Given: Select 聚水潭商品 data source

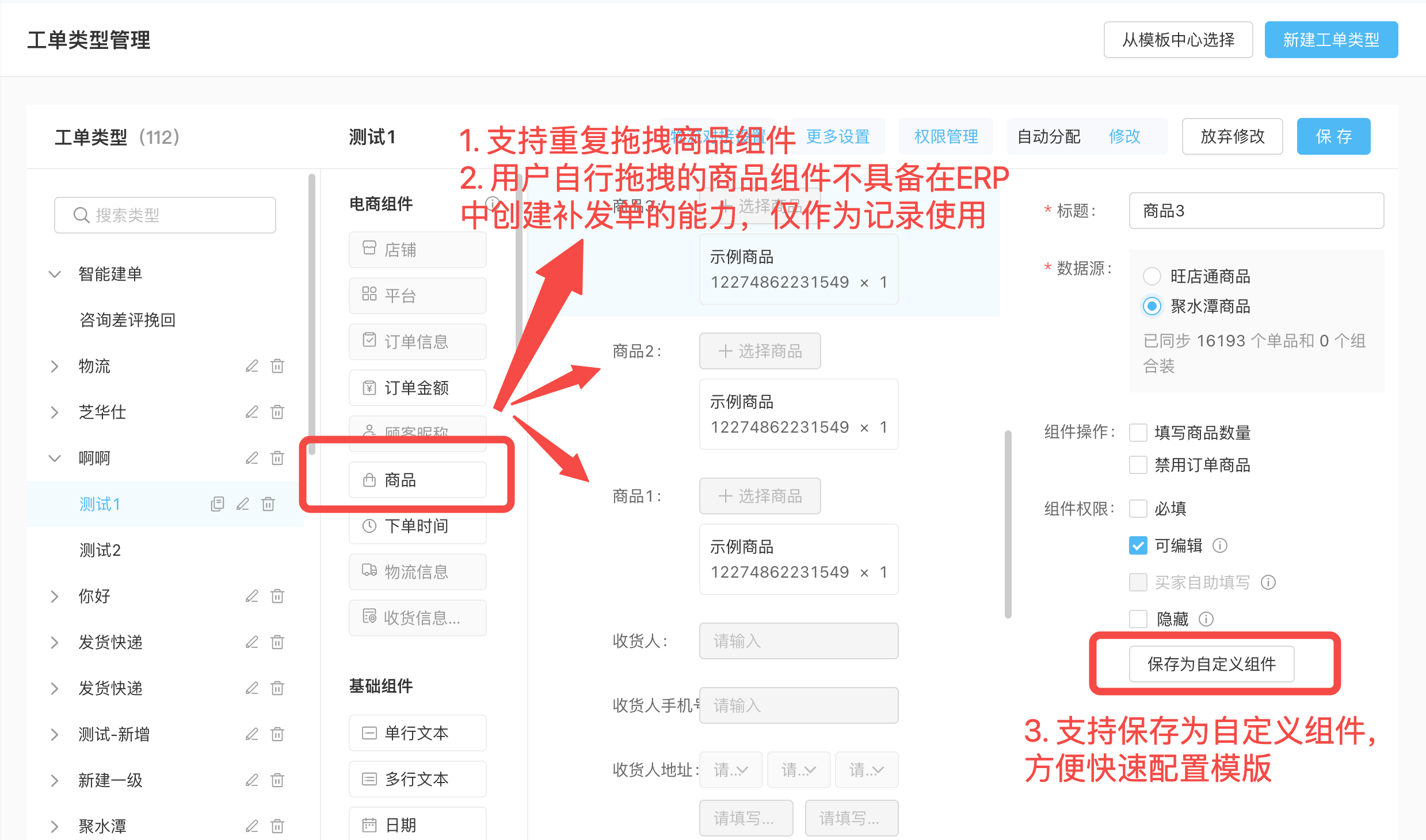Looking at the screenshot, I should [1152, 306].
